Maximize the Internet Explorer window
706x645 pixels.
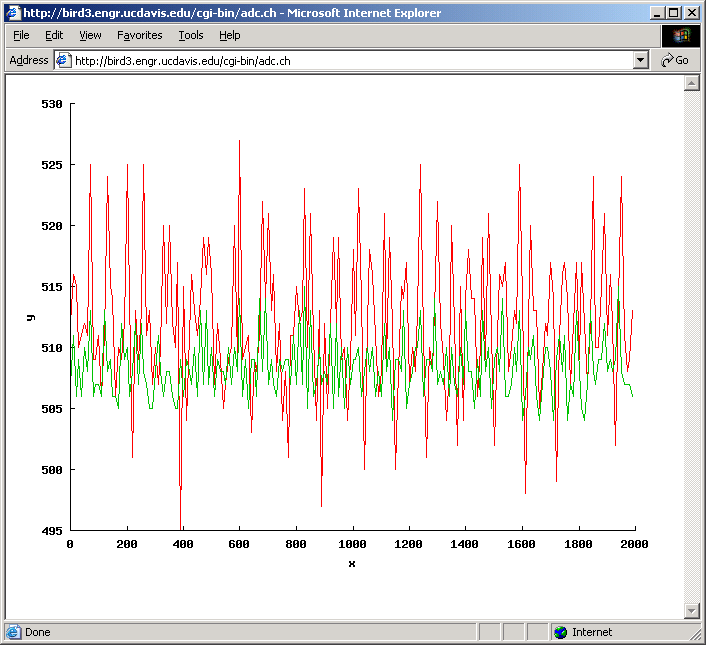pos(673,13)
